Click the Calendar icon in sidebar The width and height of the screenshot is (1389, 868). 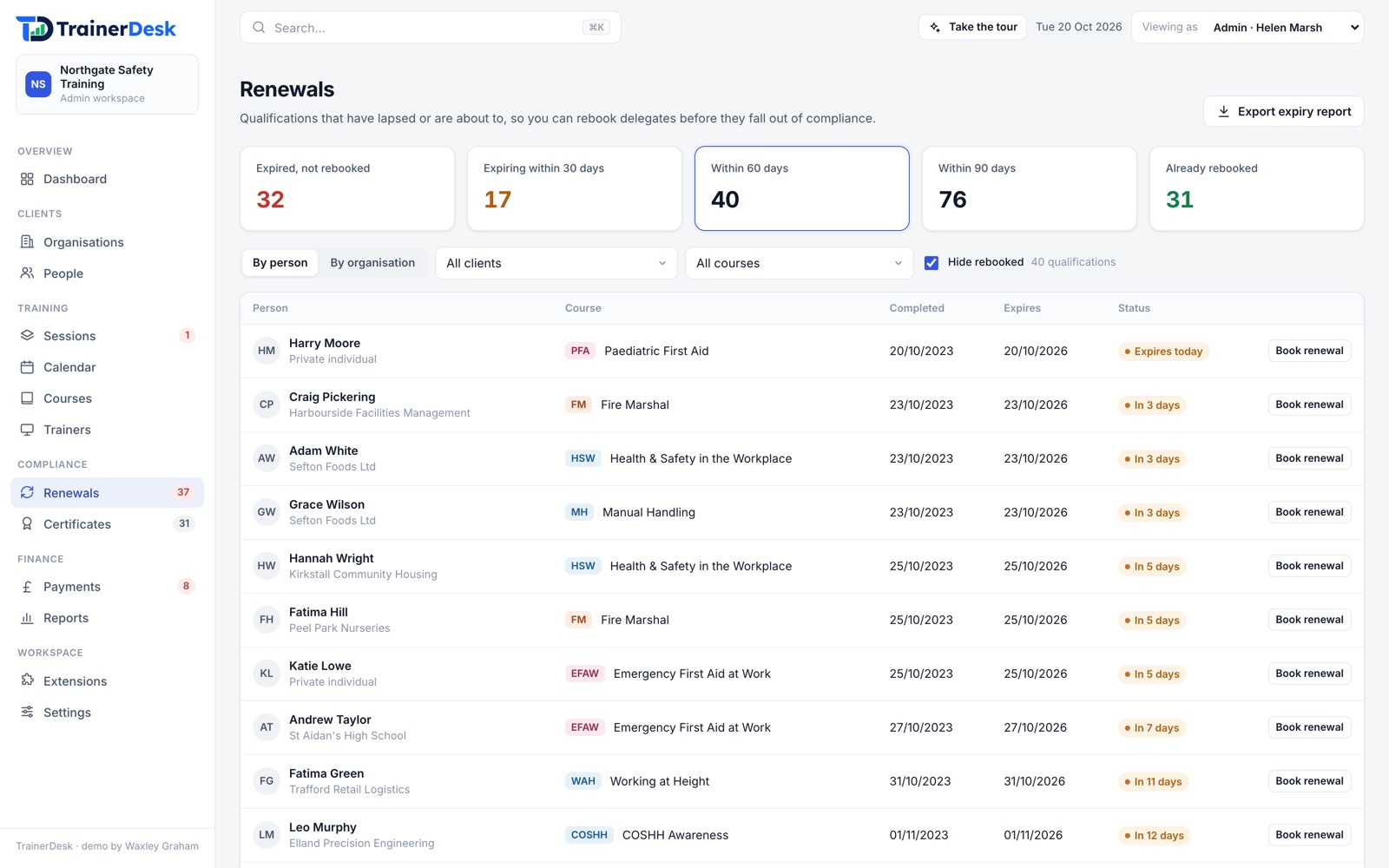27,366
